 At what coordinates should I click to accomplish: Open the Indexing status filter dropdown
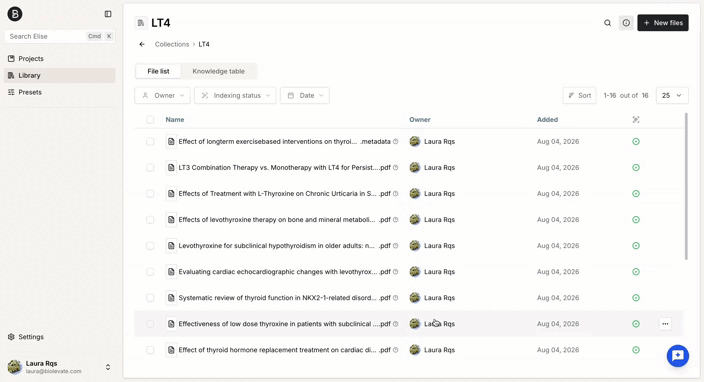tap(235, 96)
